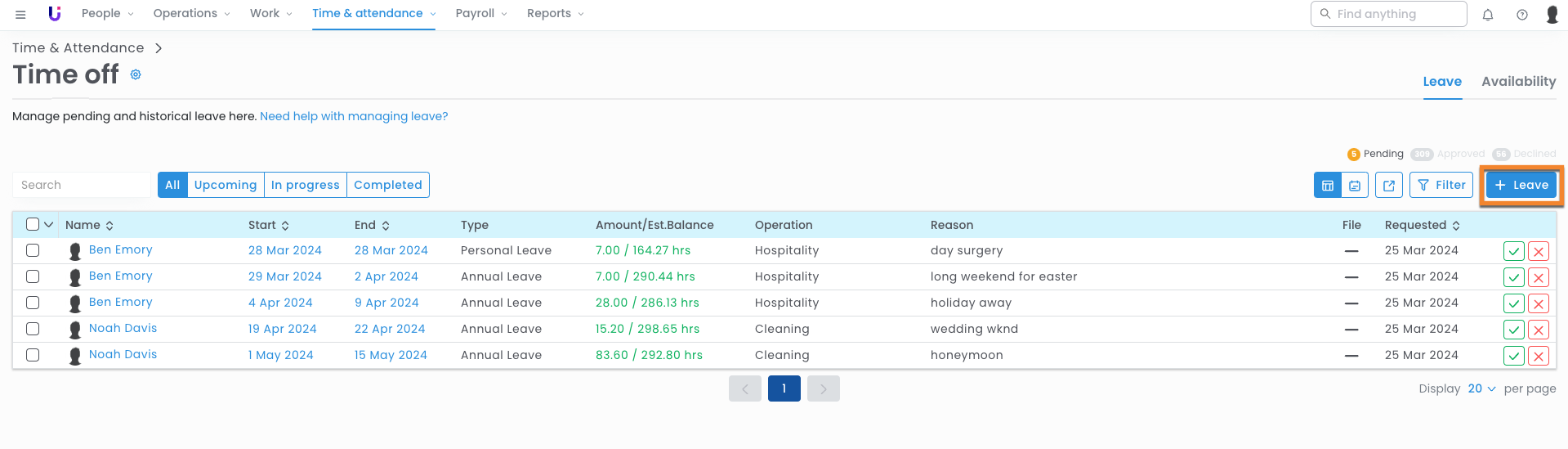Screen dimensions: 1568x449
Task: Approve Ben Emory's day surgery leave
Action: click(1513, 252)
